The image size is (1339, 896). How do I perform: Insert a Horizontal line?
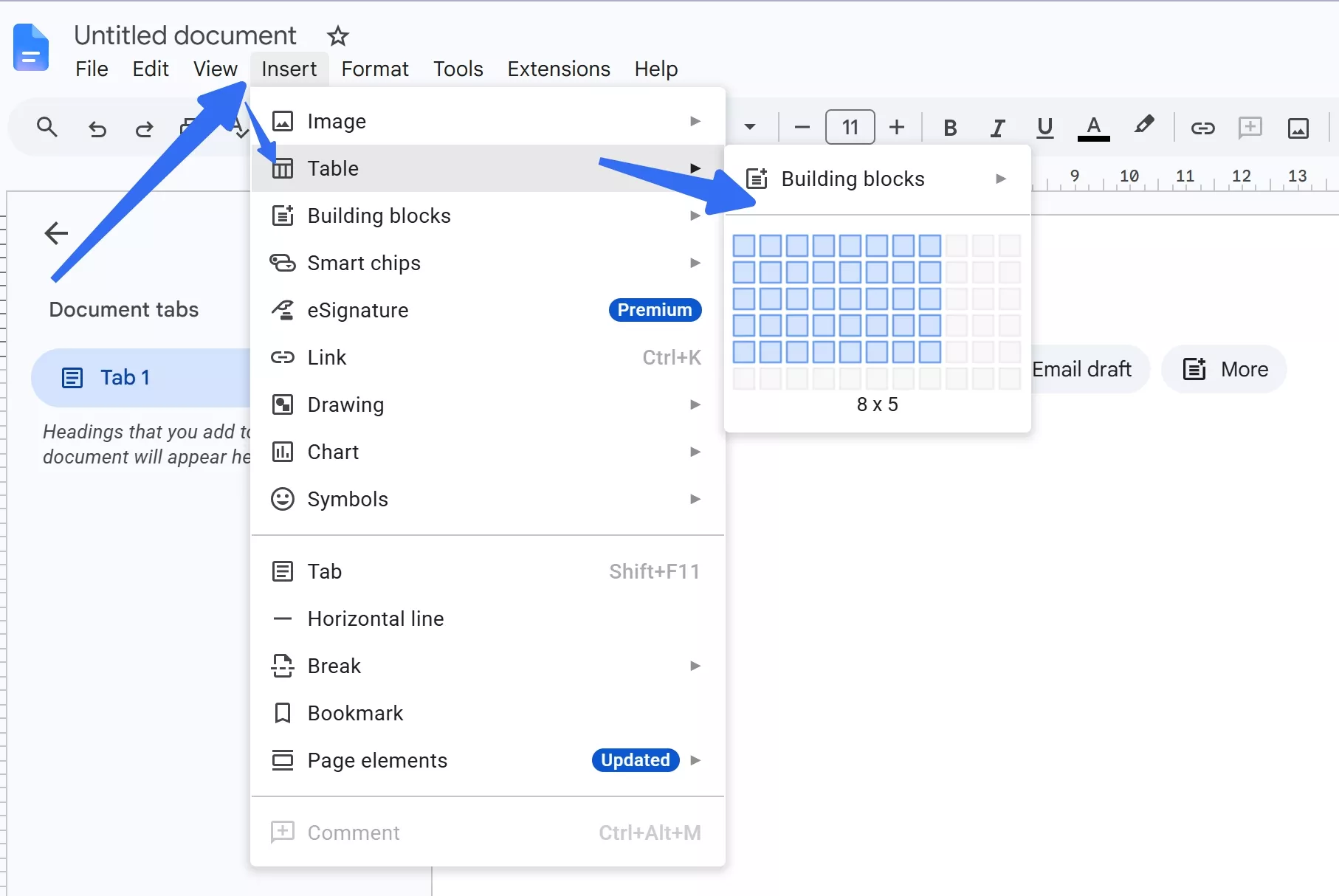click(x=487, y=618)
